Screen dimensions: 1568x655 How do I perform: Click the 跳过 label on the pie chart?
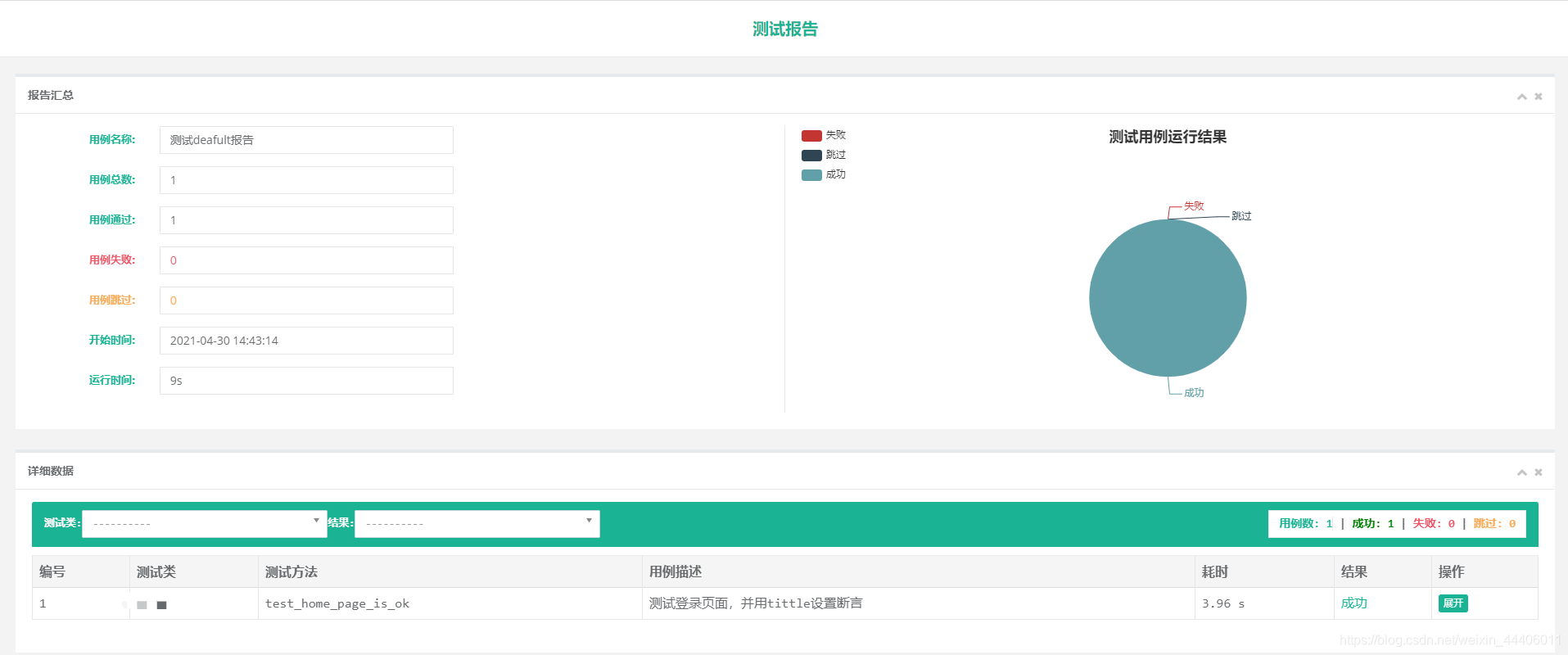(1241, 216)
